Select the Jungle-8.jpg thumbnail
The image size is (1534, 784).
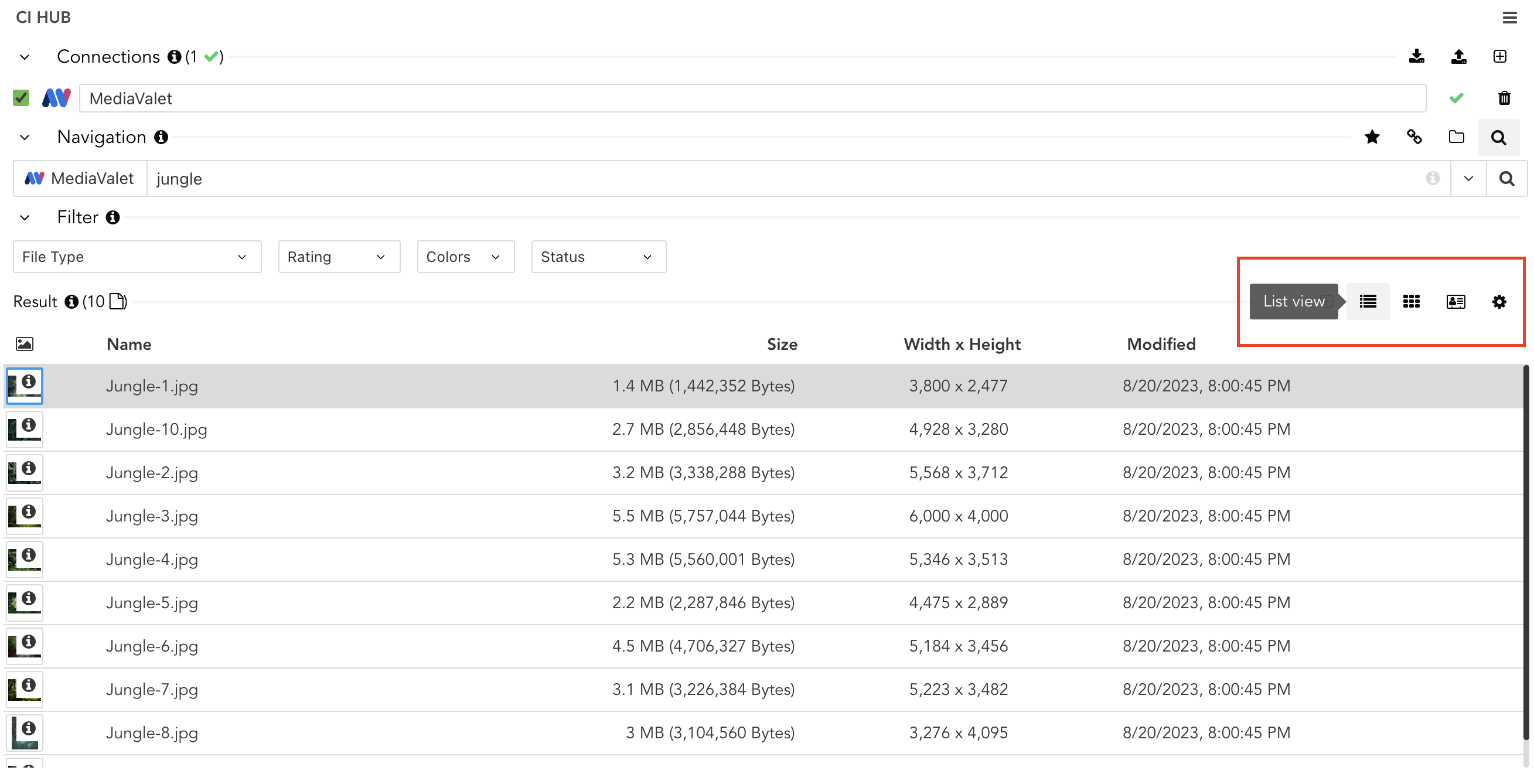(x=25, y=733)
